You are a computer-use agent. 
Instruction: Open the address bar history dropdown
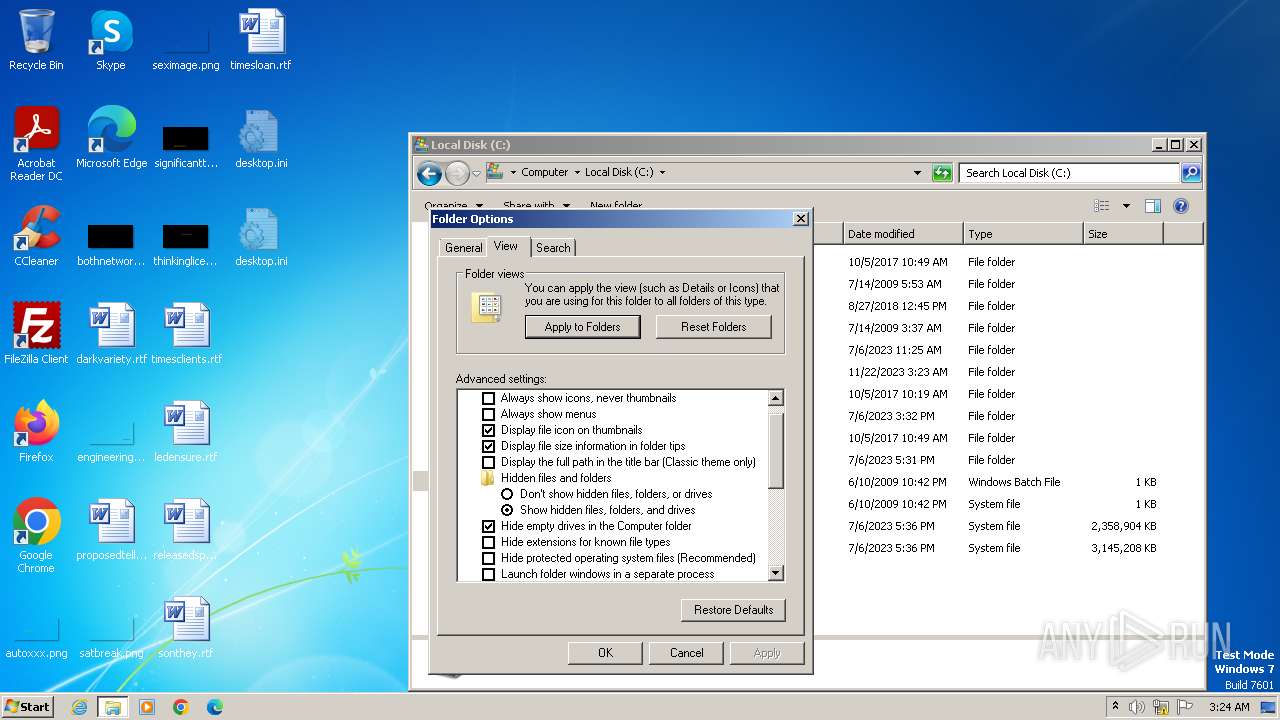(x=917, y=173)
